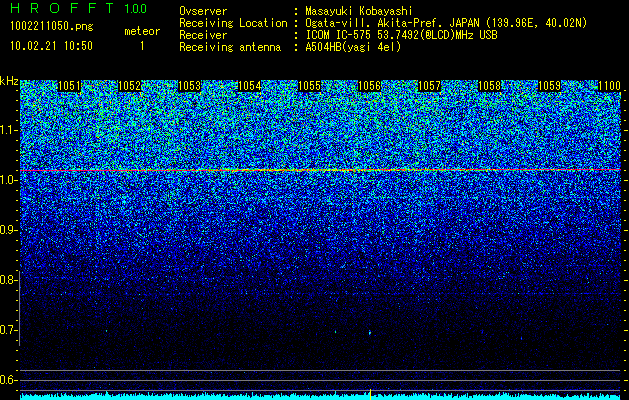Click the A504HB(yagi 4el) antenna text
629x400 pixels.
(x=353, y=47)
